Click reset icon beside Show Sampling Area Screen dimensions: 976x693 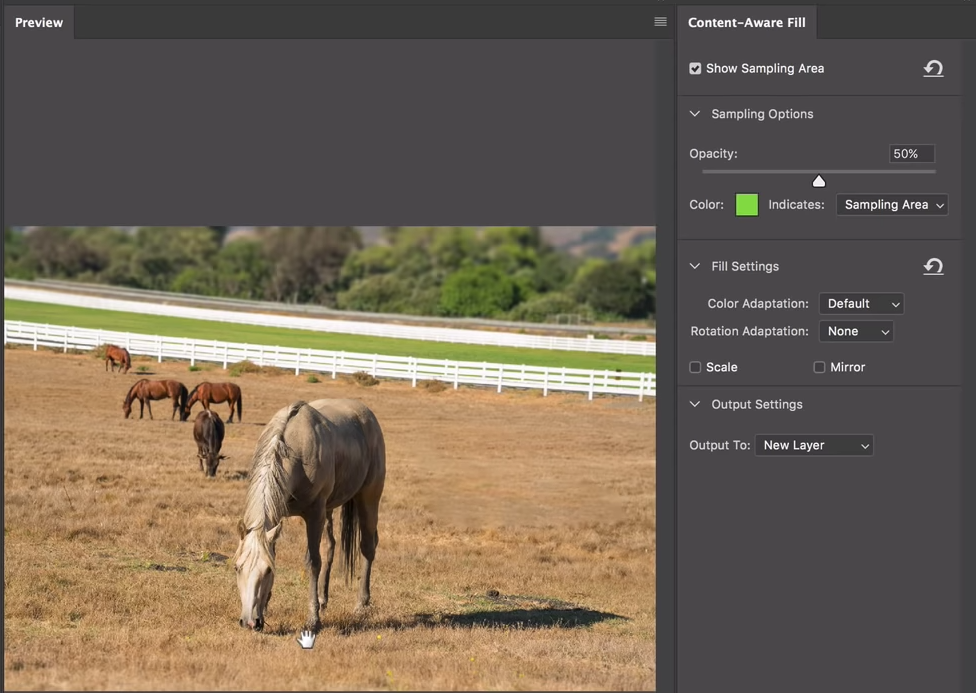[x=933, y=69]
